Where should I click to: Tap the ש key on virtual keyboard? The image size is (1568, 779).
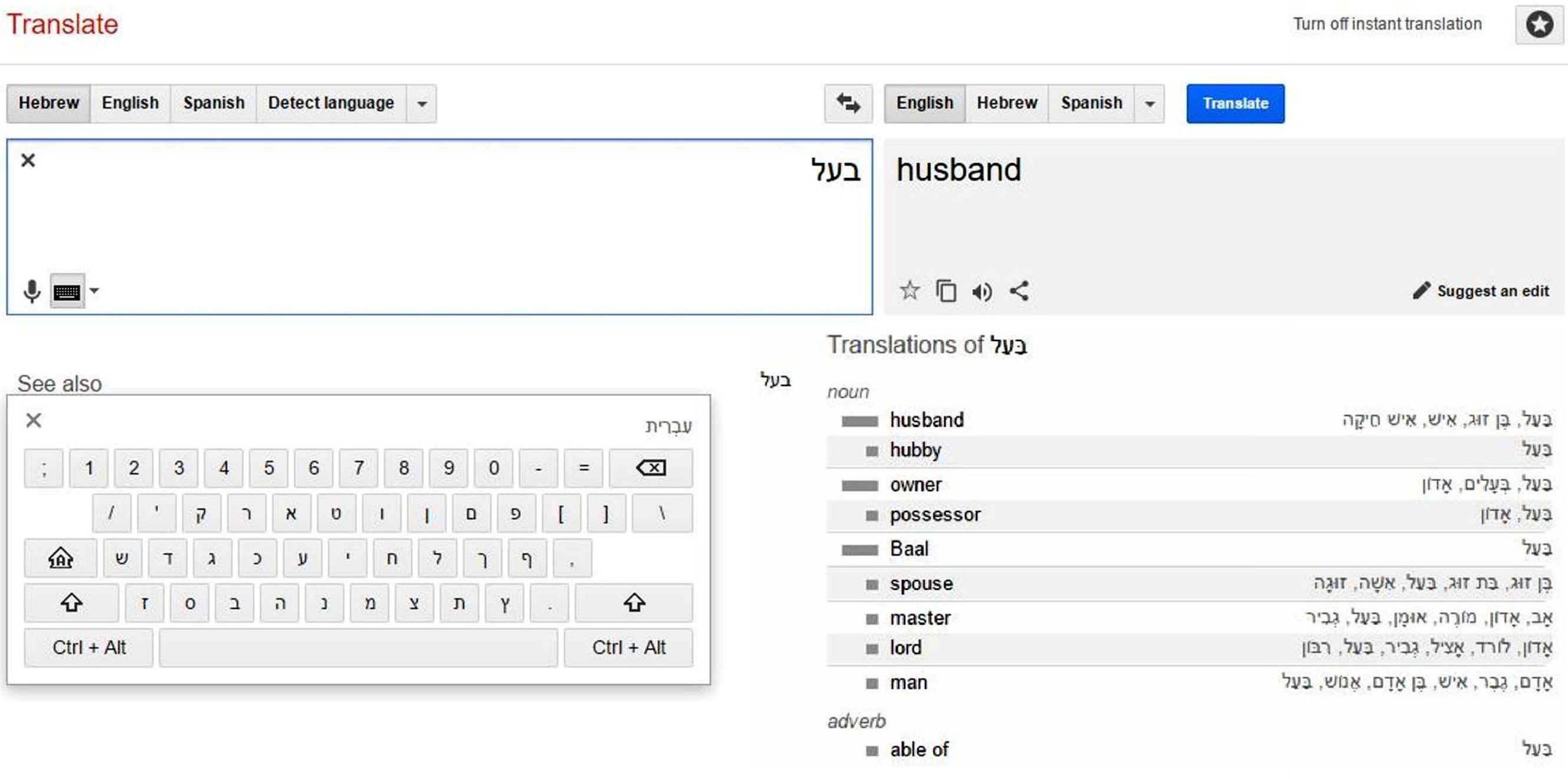[122, 557]
